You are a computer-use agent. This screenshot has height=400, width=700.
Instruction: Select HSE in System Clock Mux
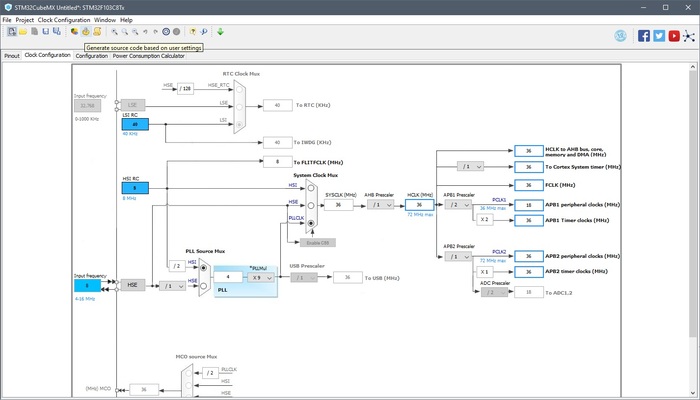point(311,206)
